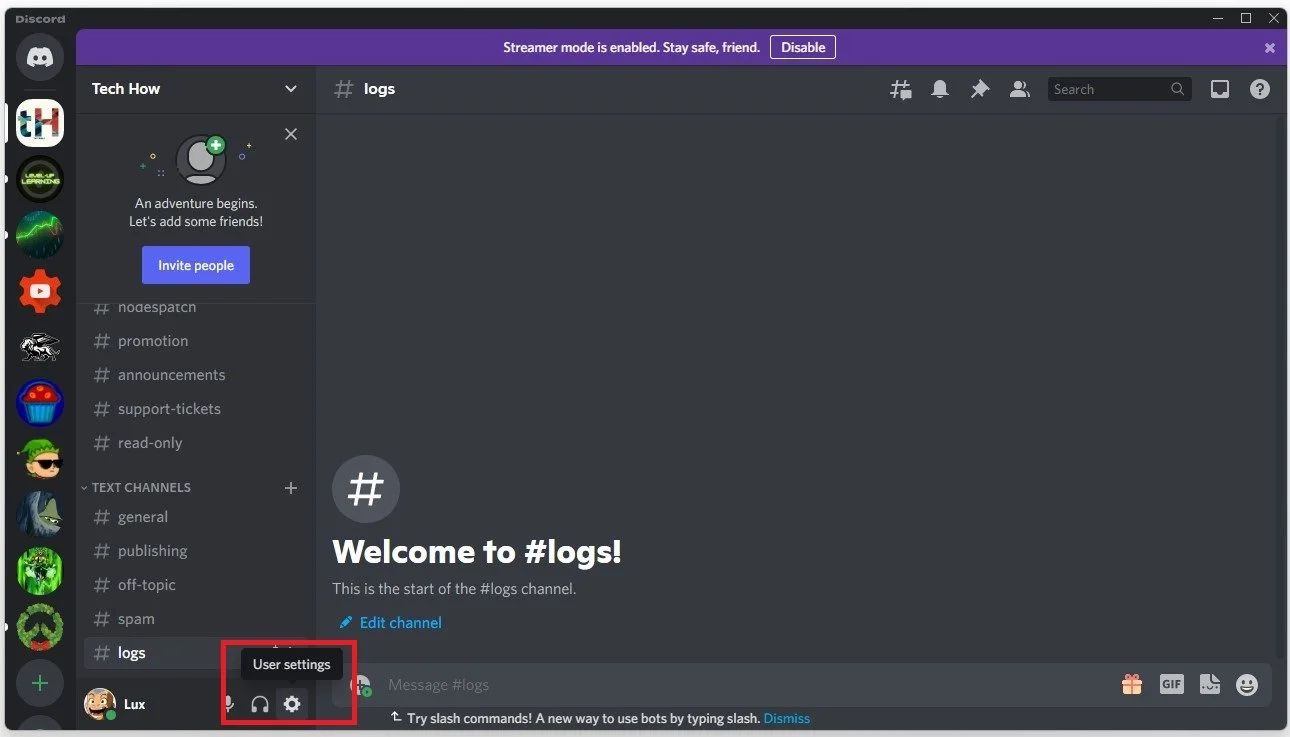Open Edit channel for #logs
This screenshot has width=1290, height=737.
click(390, 622)
